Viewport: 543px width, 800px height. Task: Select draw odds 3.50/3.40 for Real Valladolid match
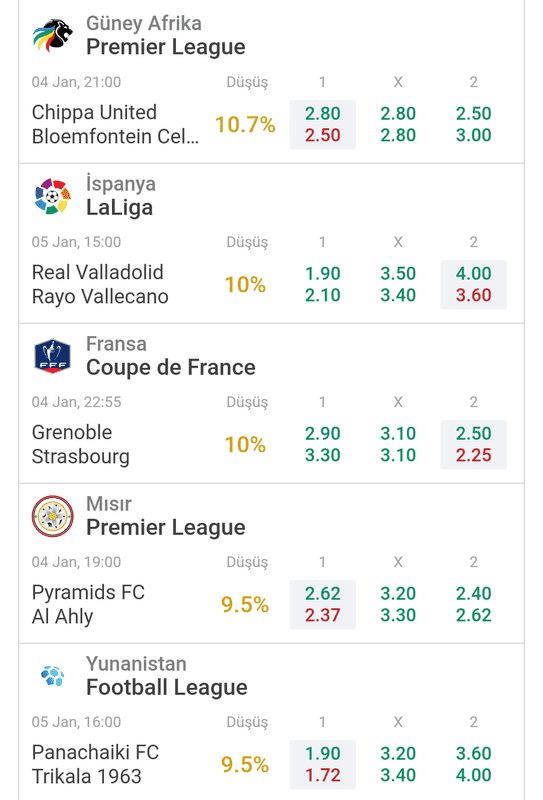pyautogui.click(x=398, y=285)
